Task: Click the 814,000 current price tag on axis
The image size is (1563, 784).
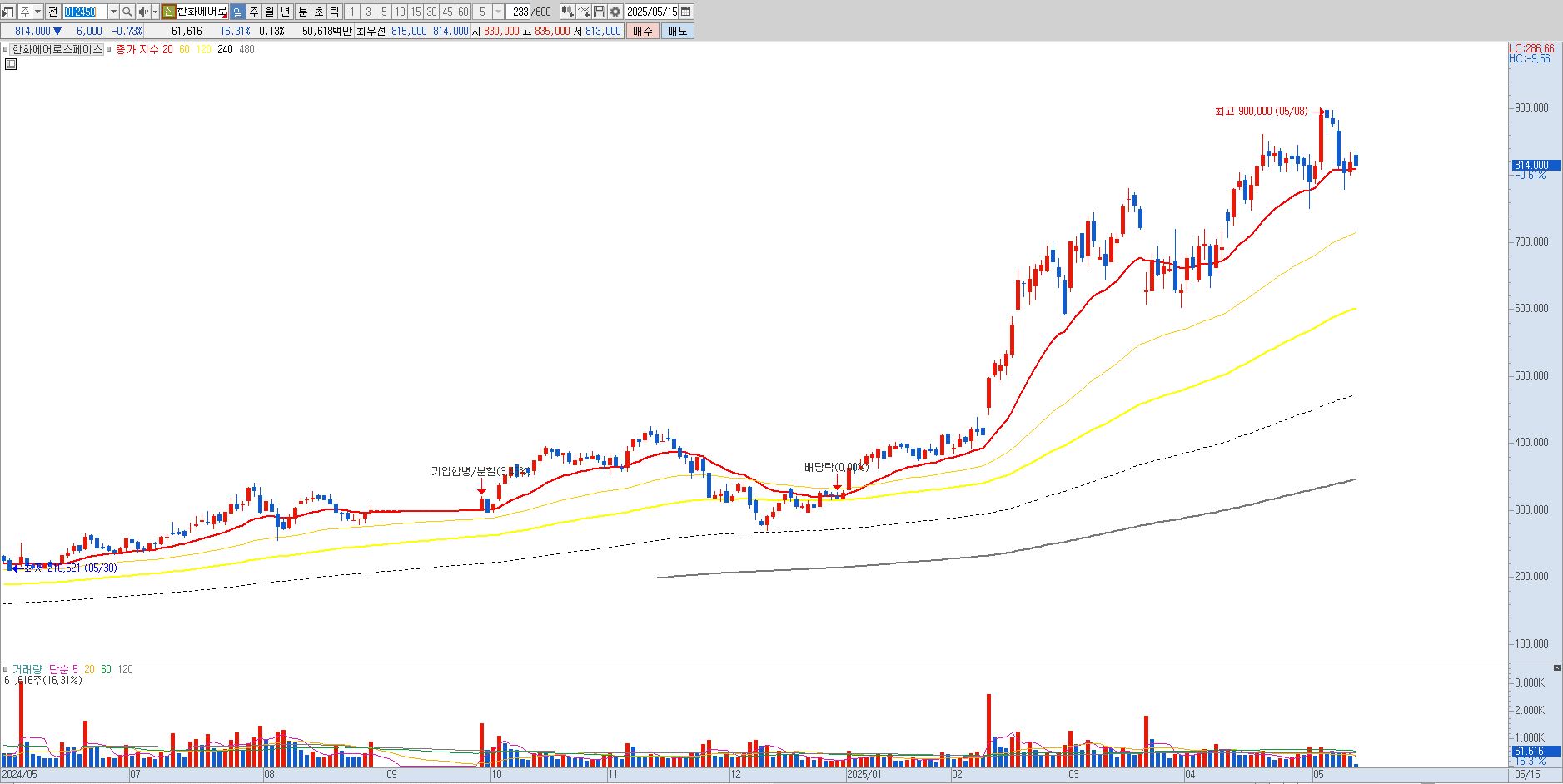Action: [1535, 166]
